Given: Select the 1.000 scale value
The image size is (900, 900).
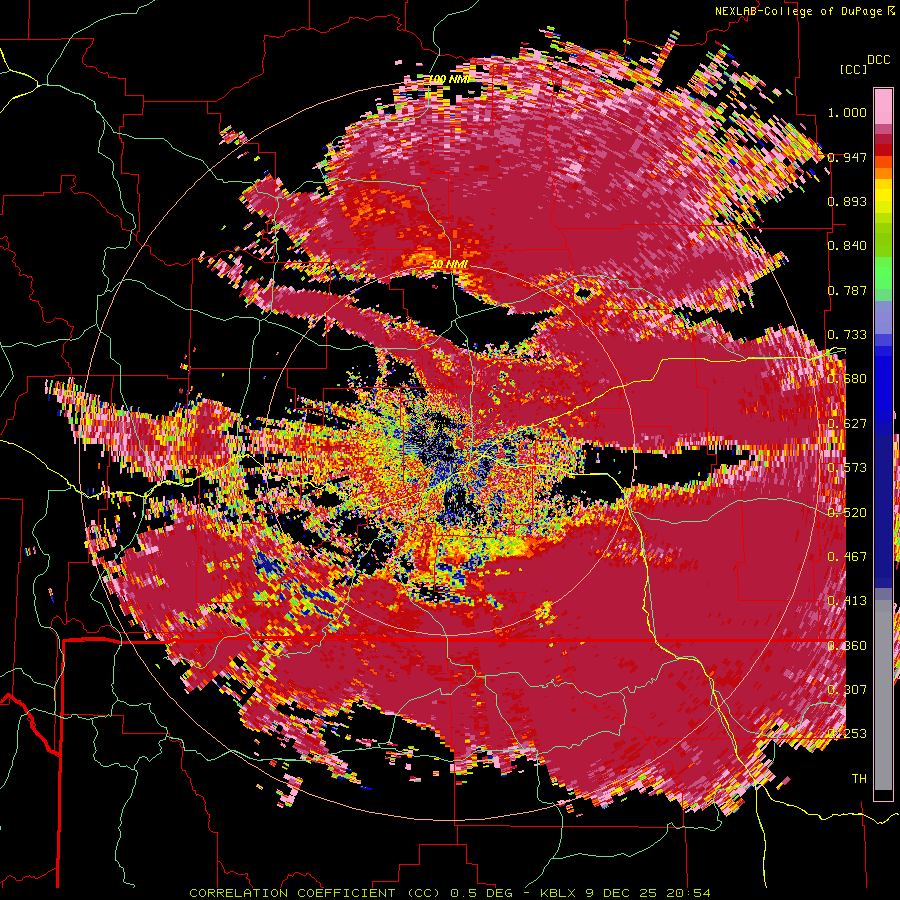Looking at the screenshot, I should point(847,112).
